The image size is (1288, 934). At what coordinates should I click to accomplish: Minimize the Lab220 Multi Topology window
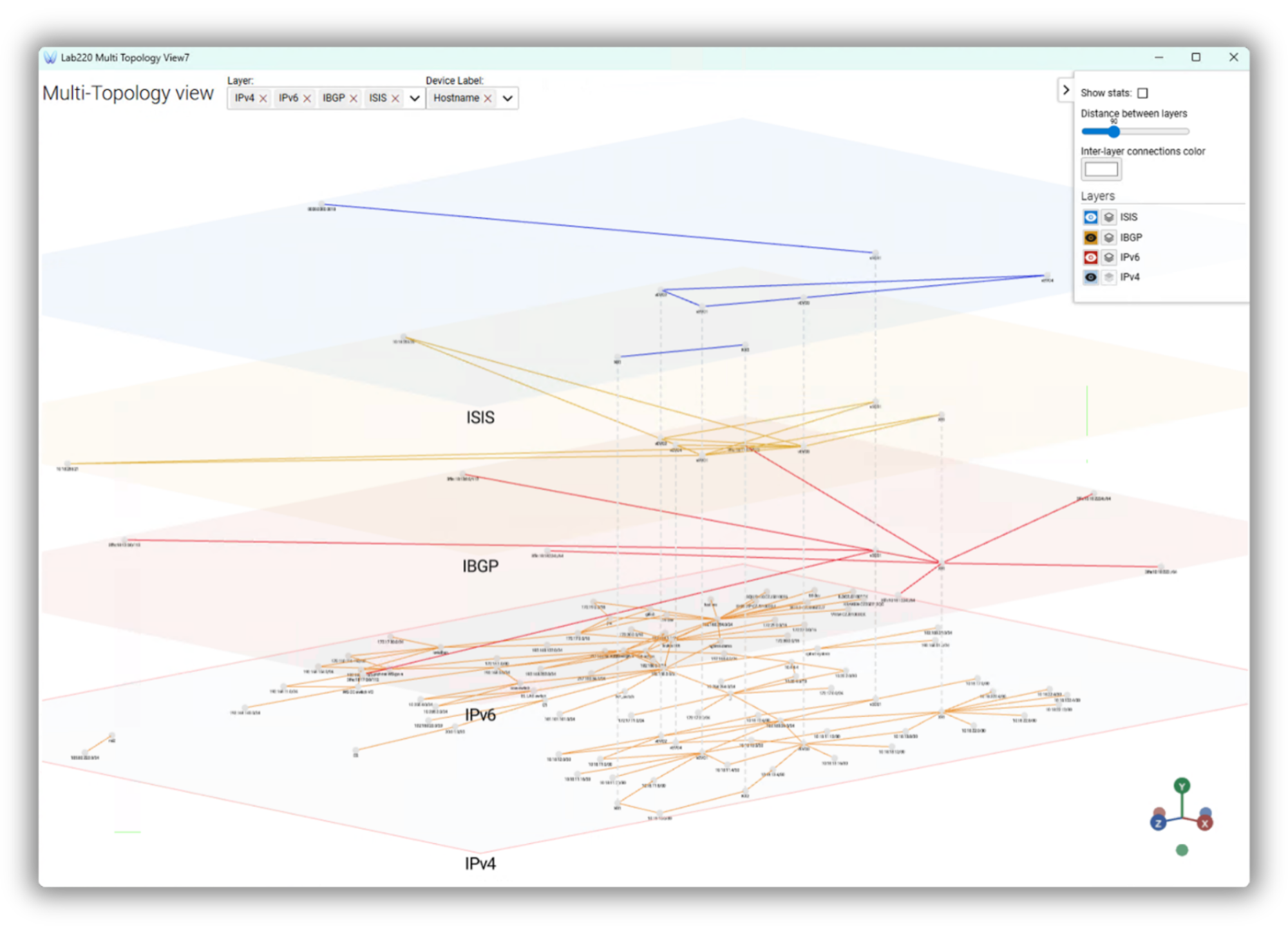tap(1159, 57)
